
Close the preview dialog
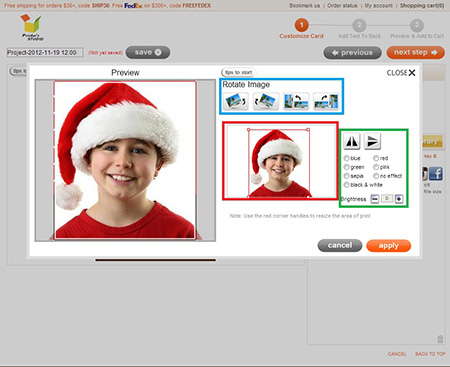click(401, 73)
